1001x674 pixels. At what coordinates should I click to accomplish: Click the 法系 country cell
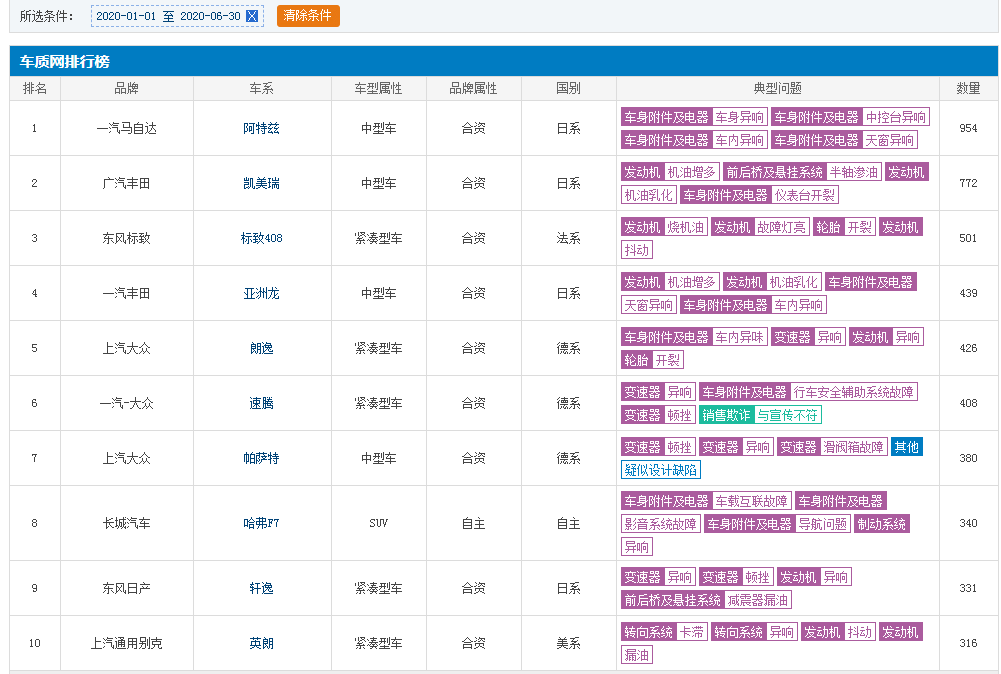[x=568, y=238]
